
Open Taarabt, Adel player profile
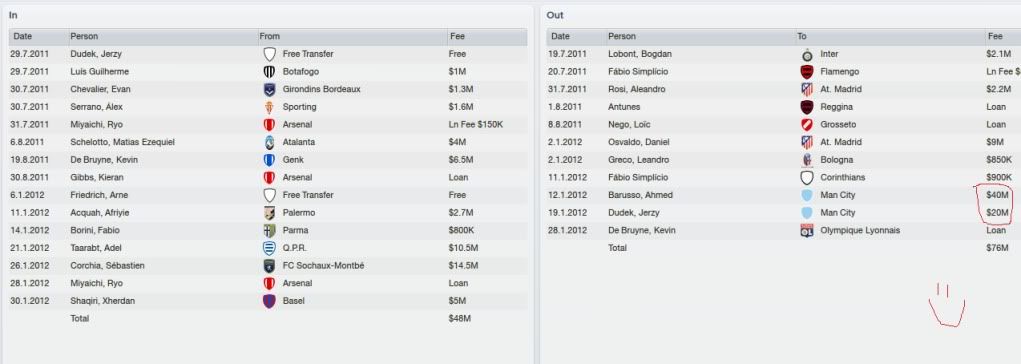tap(96, 248)
